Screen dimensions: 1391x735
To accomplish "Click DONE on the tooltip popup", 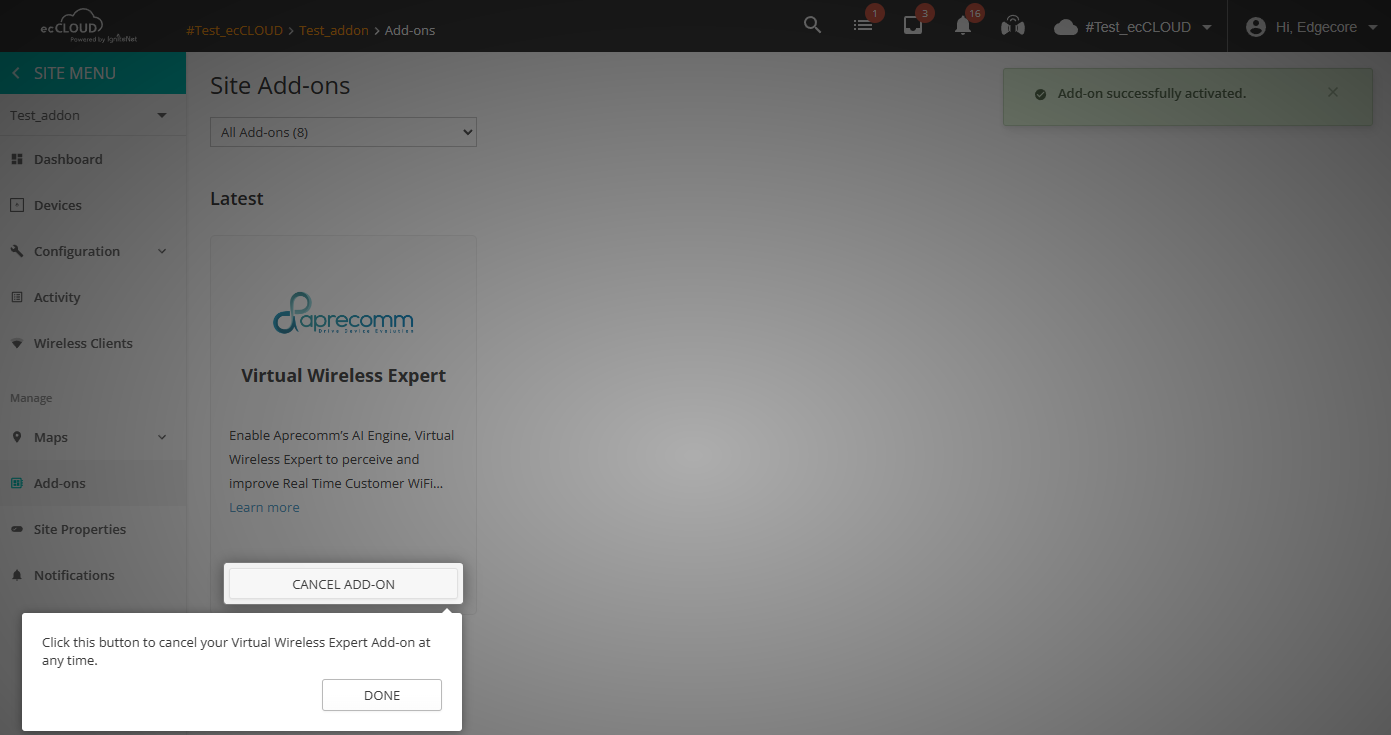I will 381,695.
